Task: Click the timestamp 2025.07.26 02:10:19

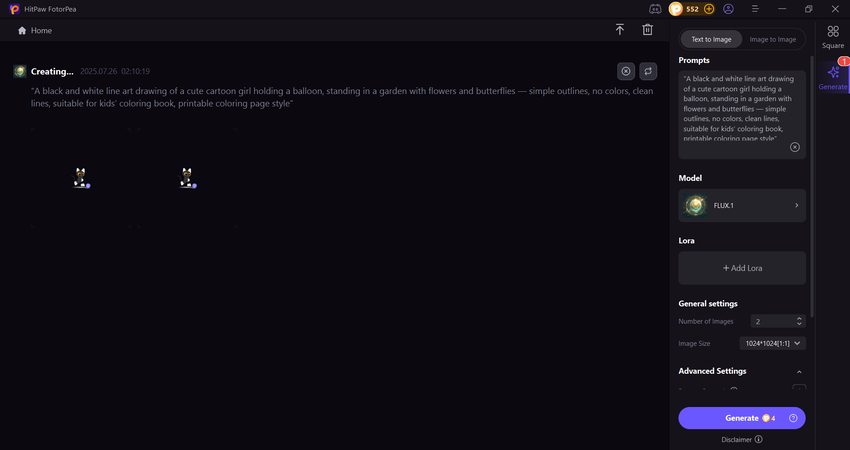Action: pos(115,71)
